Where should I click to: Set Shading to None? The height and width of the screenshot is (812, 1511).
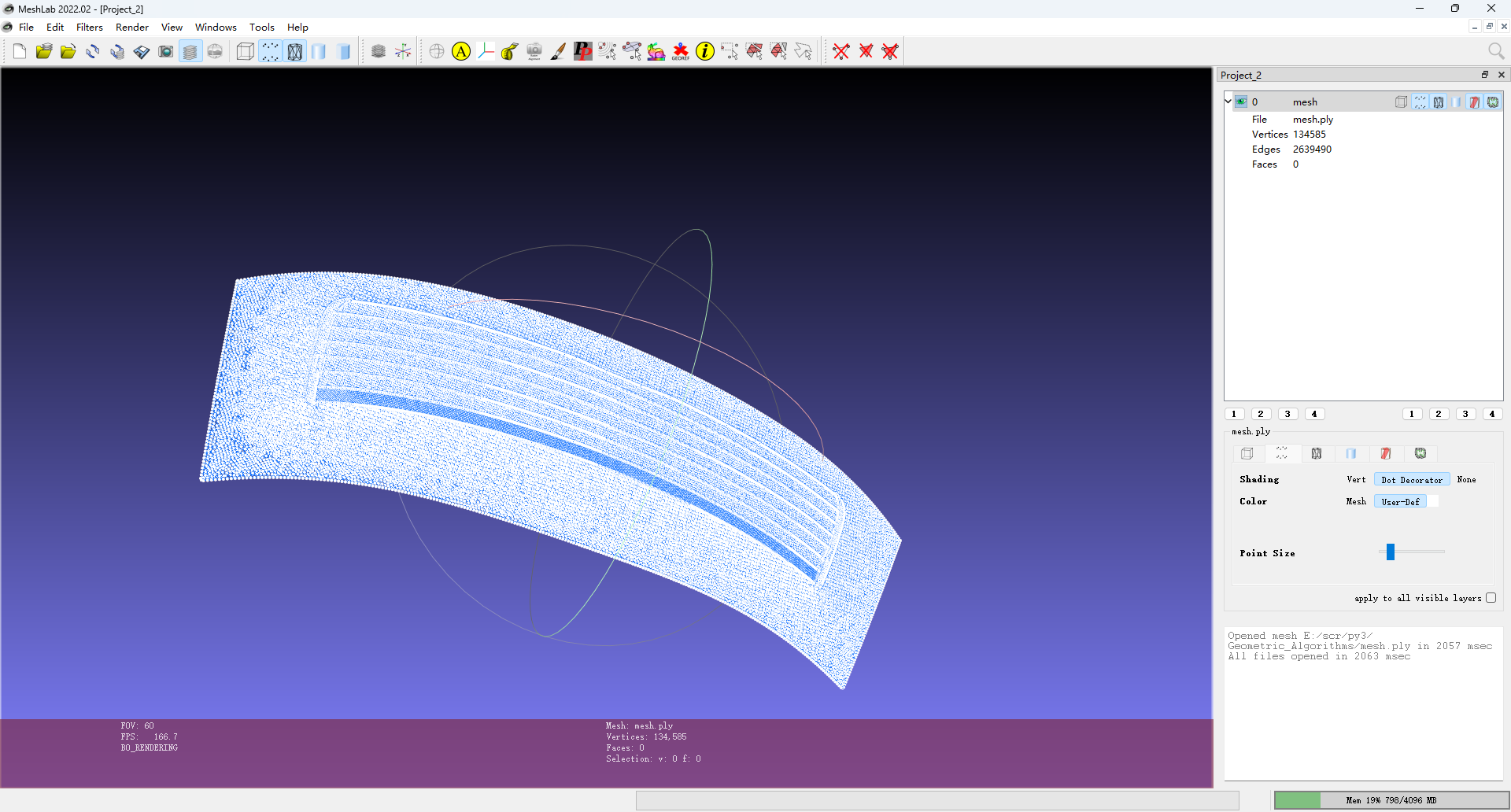point(1466,480)
